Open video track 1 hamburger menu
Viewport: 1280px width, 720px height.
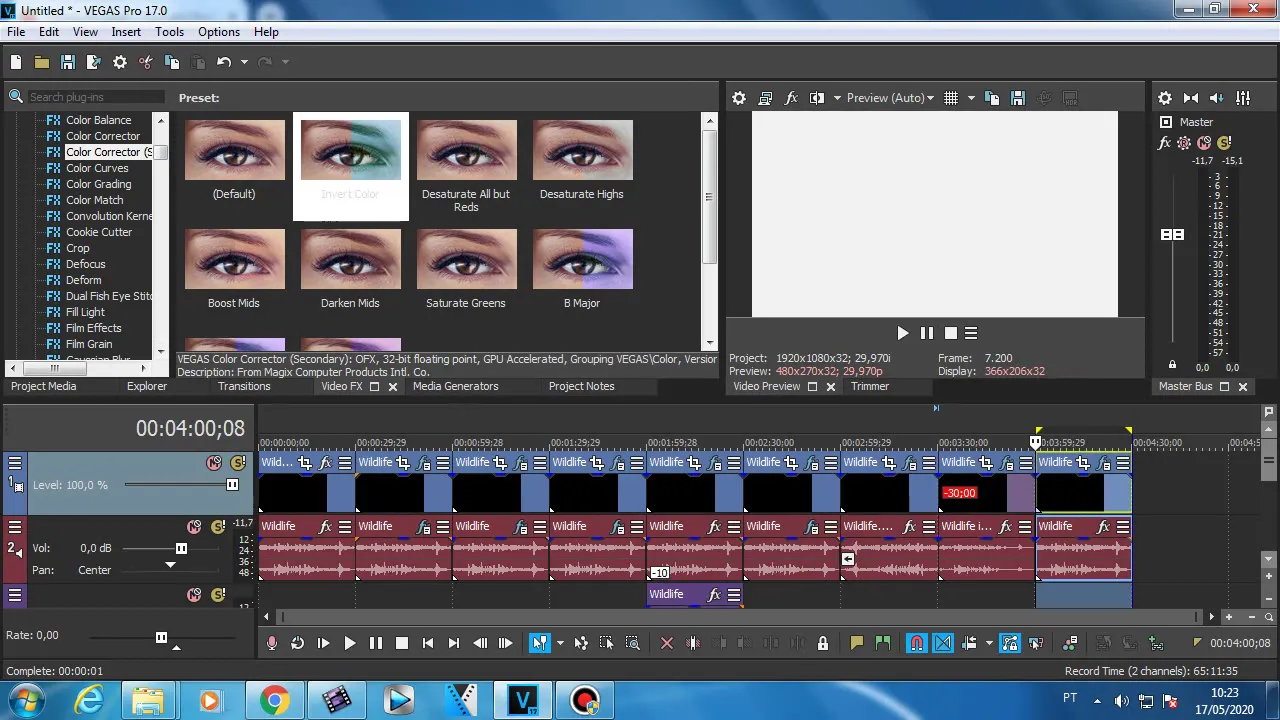[15, 463]
